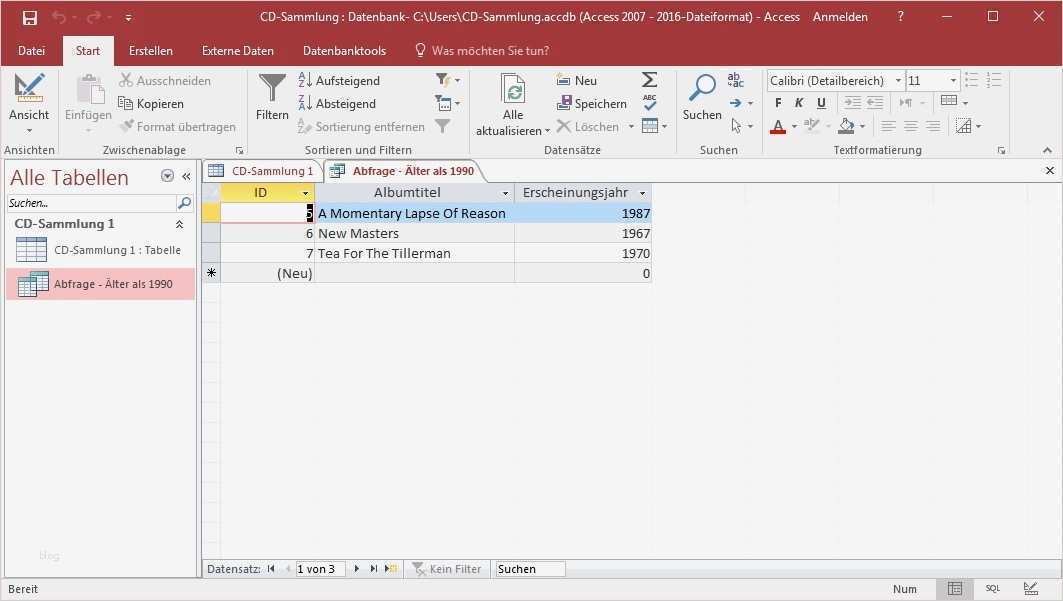The width and height of the screenshot is (1063, 601).
Task: Open the Suchen find tool
Action: (x=701, y=100)
